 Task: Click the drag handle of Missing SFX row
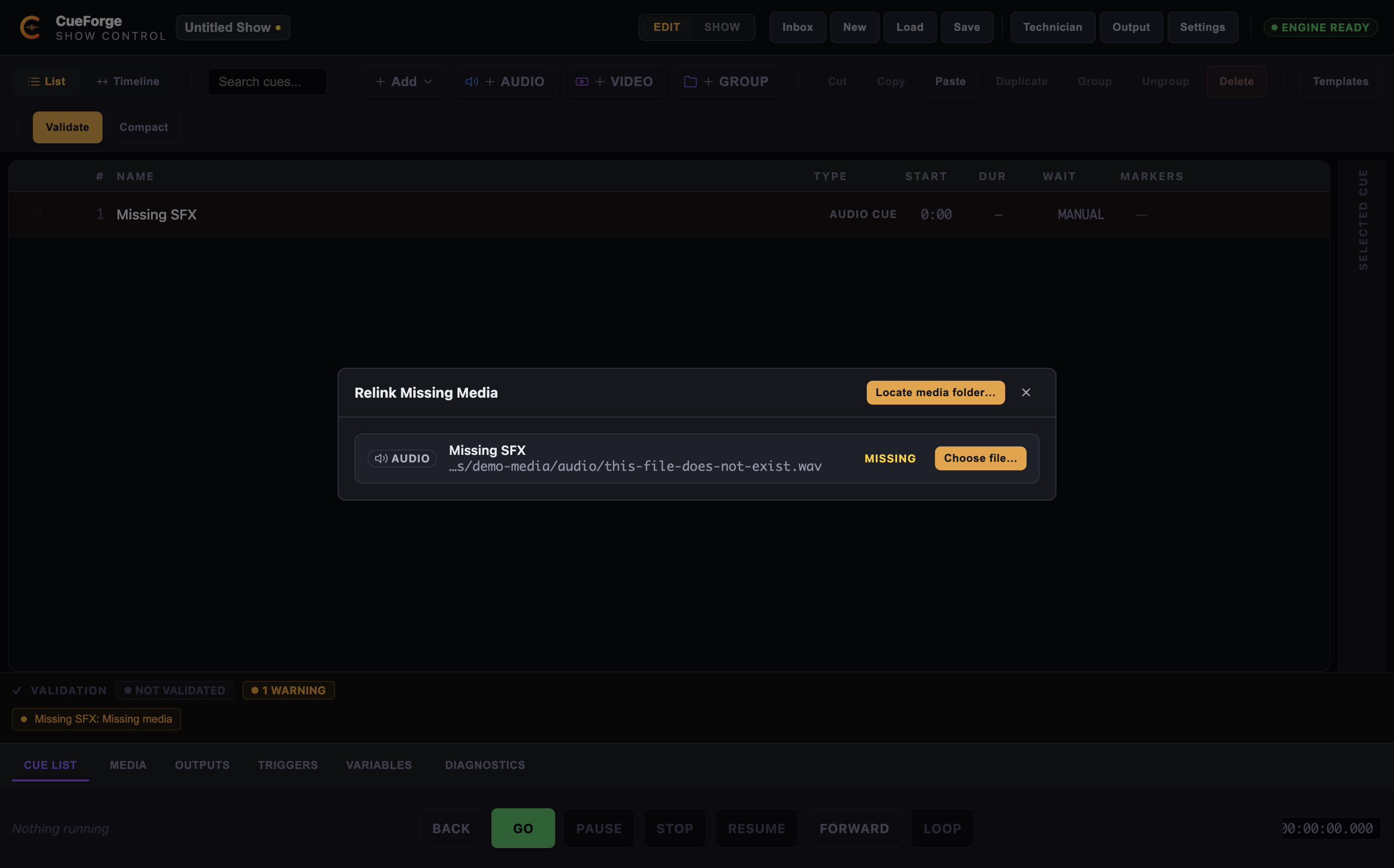click(39, 214)
